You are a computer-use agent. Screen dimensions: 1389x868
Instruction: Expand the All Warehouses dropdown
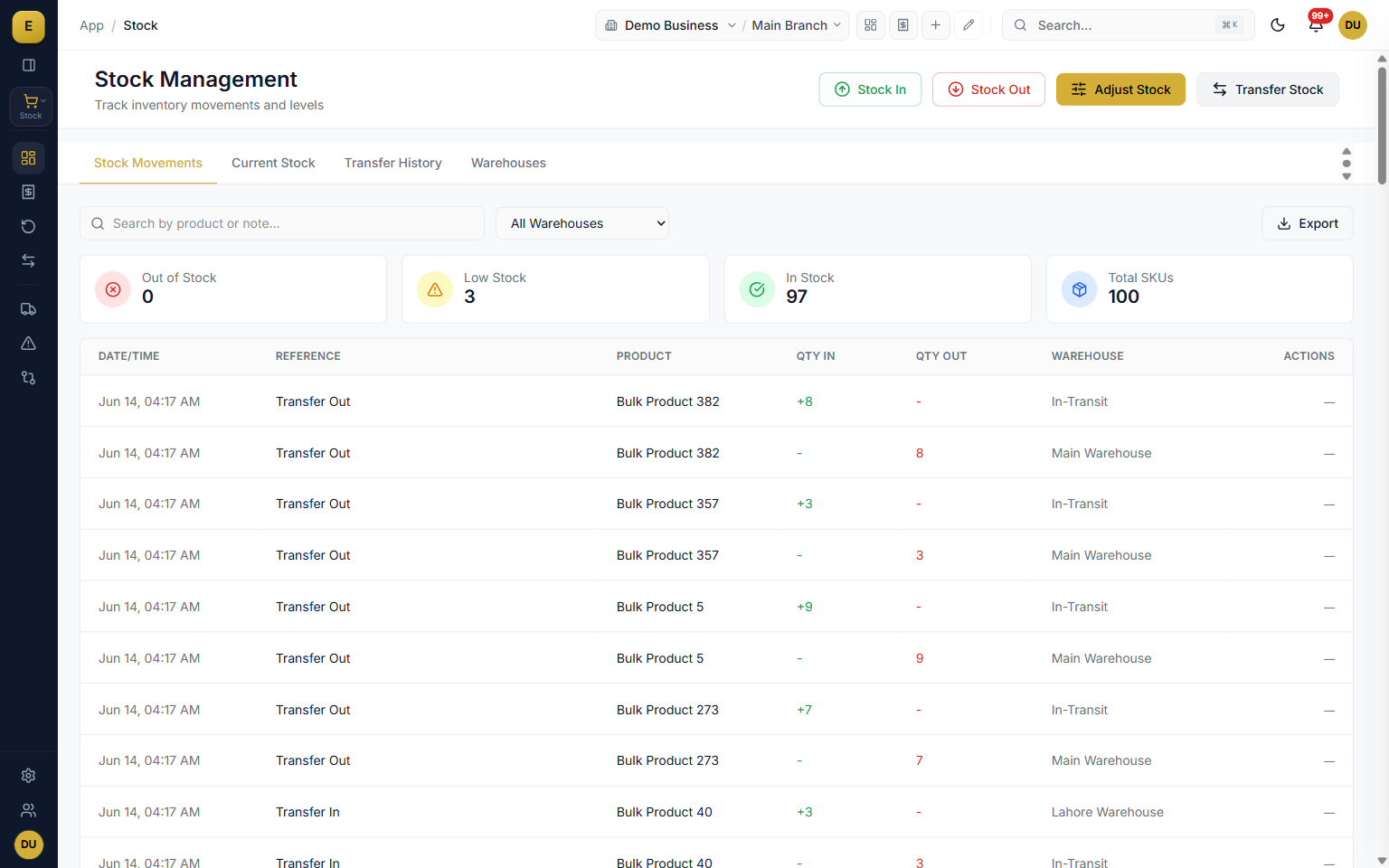[582, 223]
